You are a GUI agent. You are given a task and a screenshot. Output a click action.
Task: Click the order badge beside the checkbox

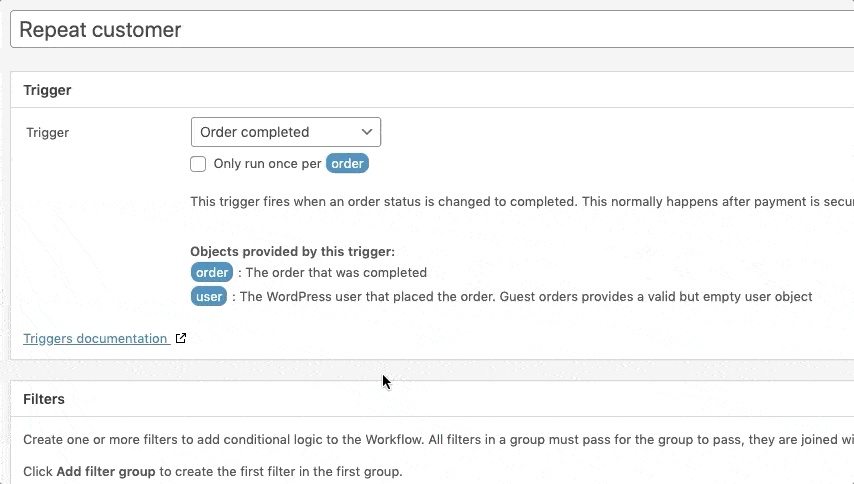click(x=347, y=164)
